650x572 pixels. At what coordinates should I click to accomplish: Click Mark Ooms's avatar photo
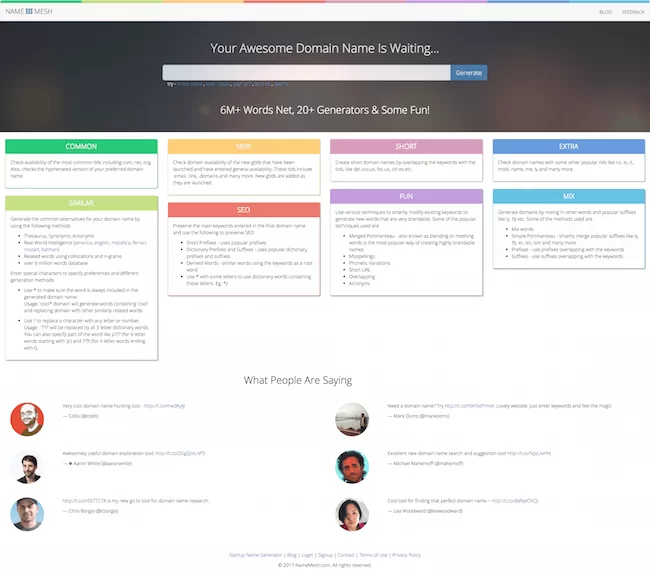point(352,419)
